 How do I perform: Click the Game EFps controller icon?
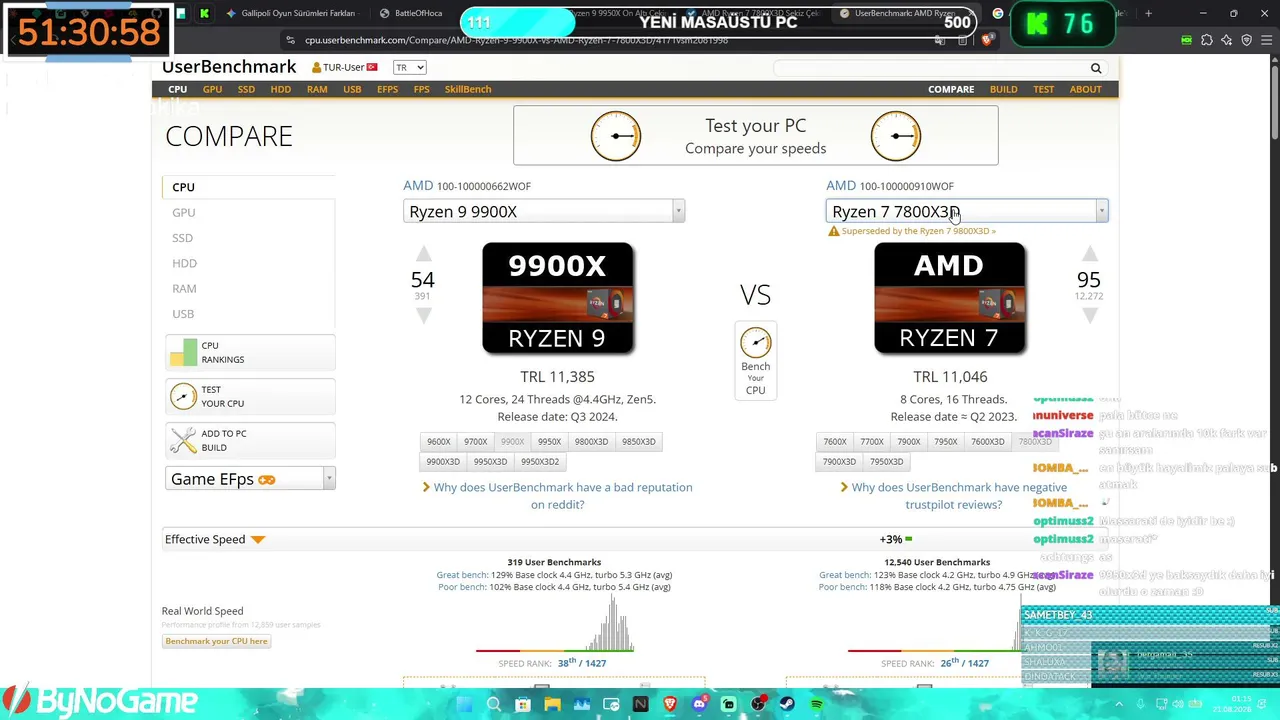click(x=266, y=480)
